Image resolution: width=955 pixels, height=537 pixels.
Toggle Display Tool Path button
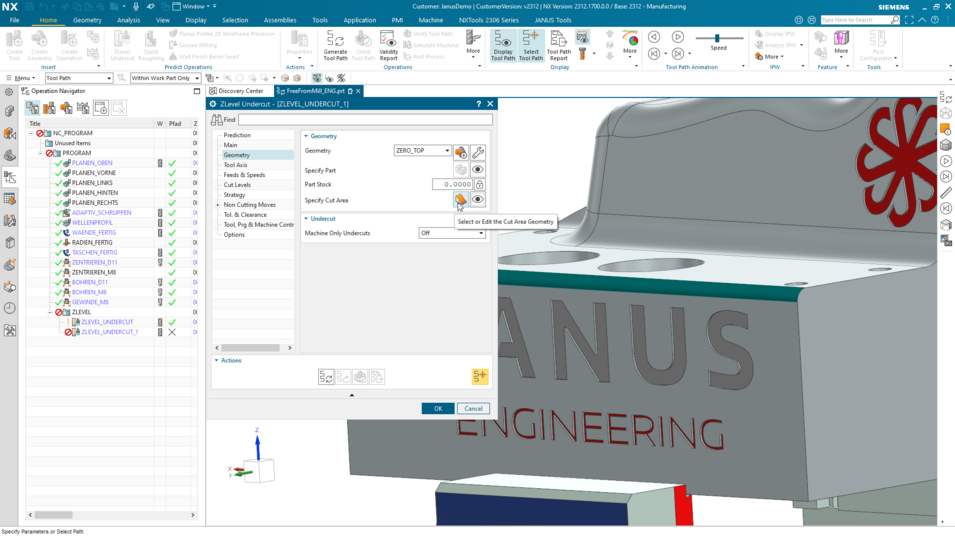(502, 46)
